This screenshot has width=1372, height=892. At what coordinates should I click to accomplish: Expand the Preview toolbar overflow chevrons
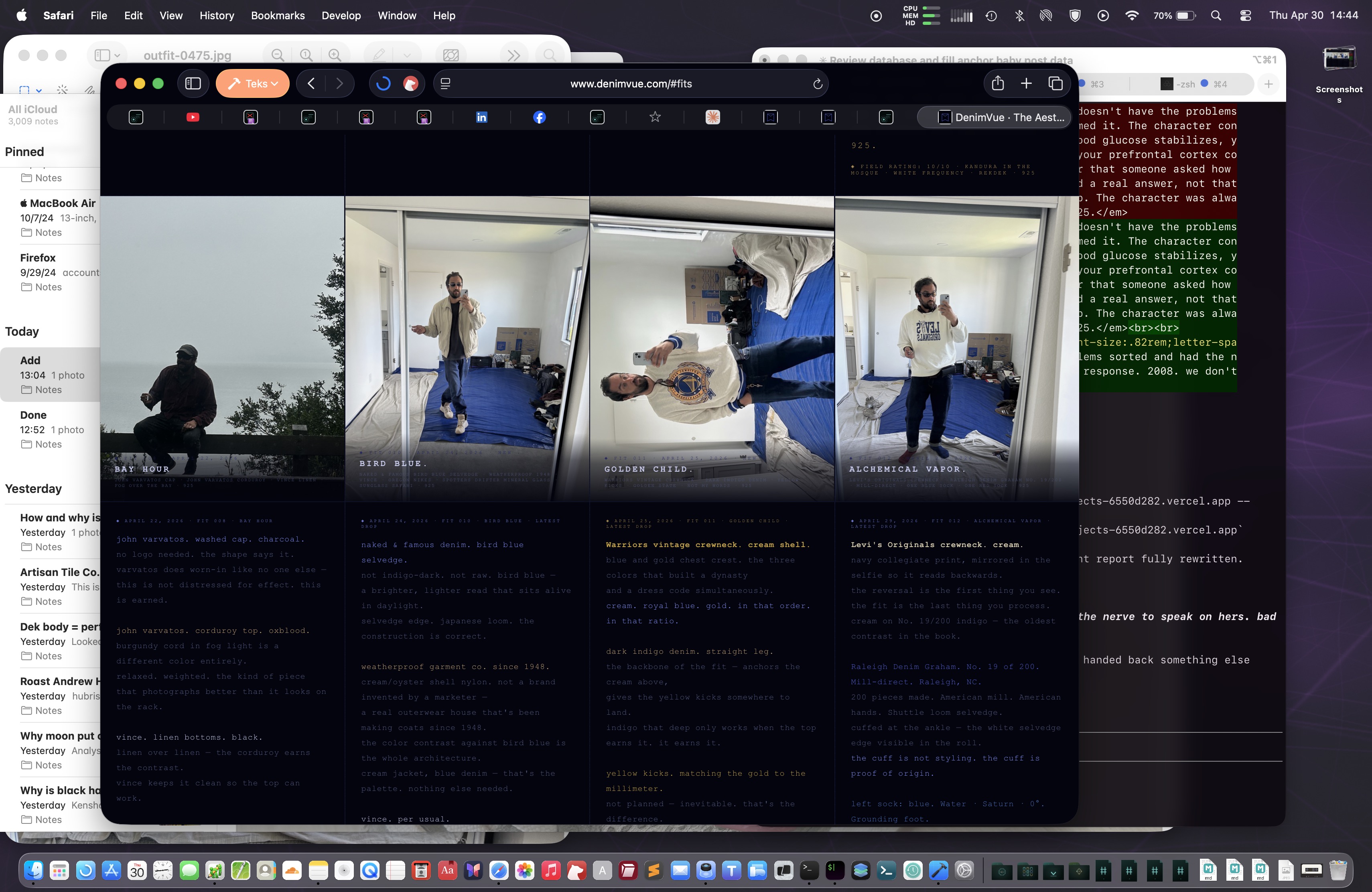pyautogui.click(x=513, y=55)
